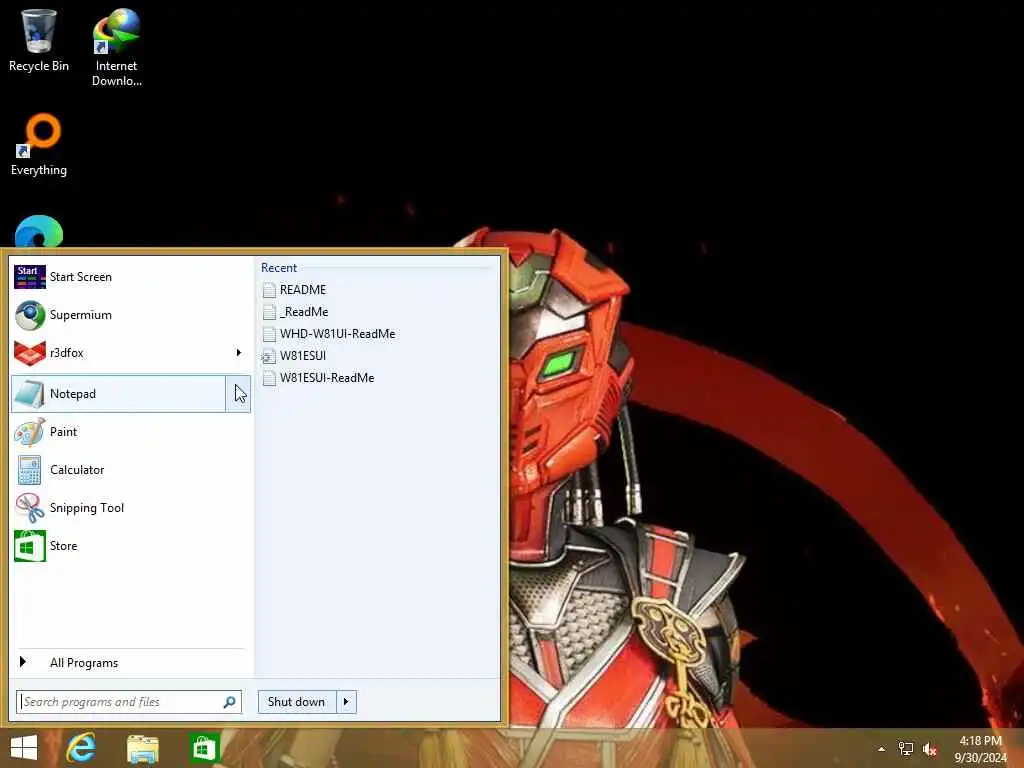Viewport: 1024px width, 768px height.
Task: Click the network icon in the system tray
Action: [906, 749]
